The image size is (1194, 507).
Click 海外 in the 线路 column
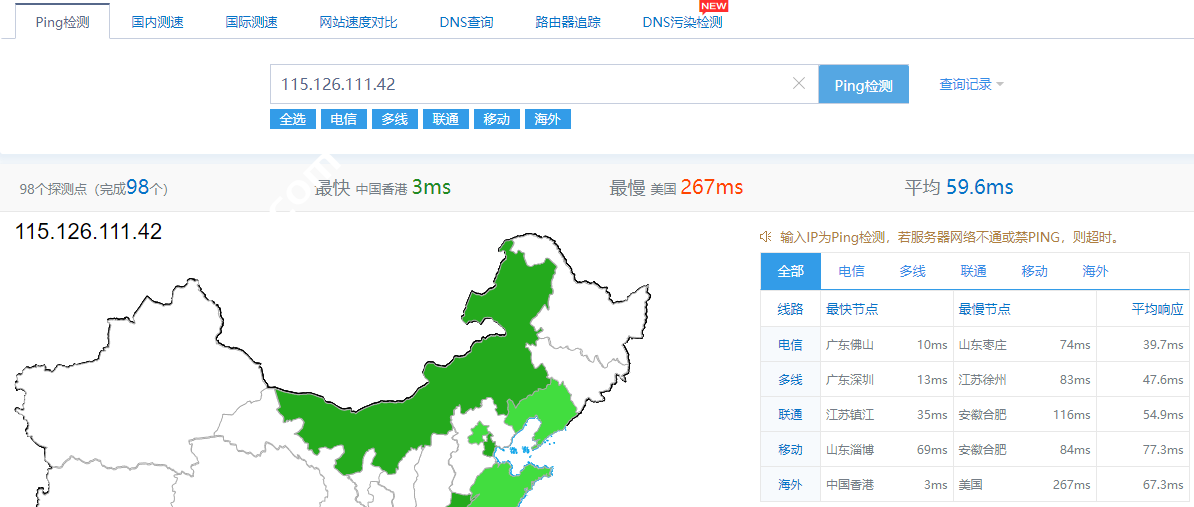click(x=790, y=485)
